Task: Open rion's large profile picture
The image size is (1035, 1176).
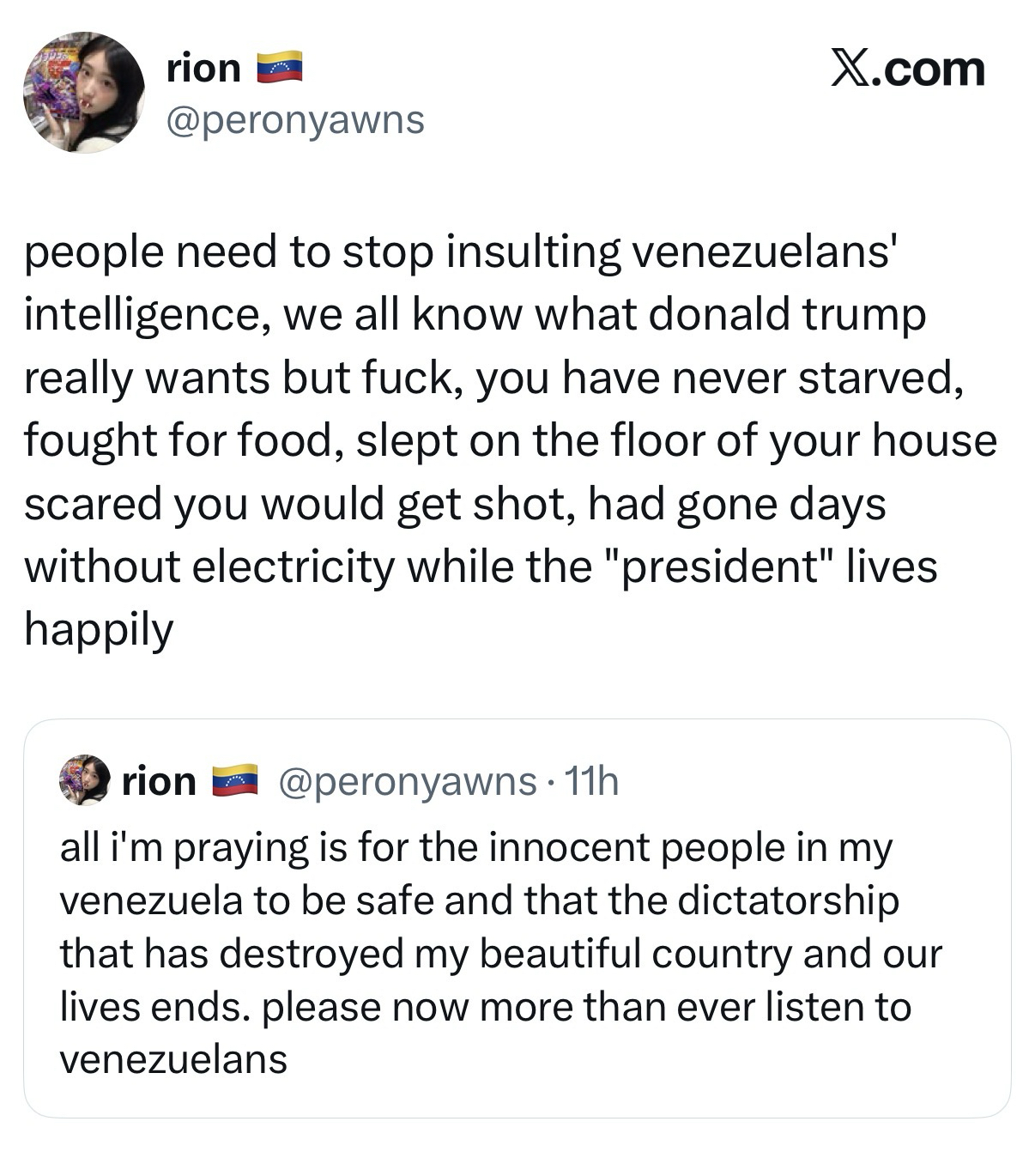Action: tap(83, 93)
